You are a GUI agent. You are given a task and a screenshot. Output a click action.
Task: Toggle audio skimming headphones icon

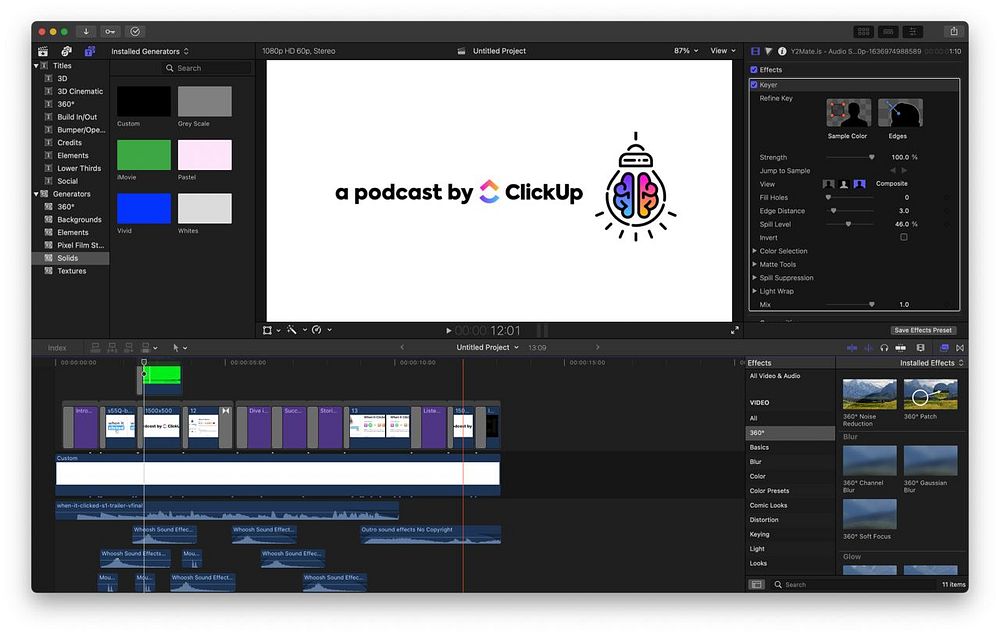point(884,348)
